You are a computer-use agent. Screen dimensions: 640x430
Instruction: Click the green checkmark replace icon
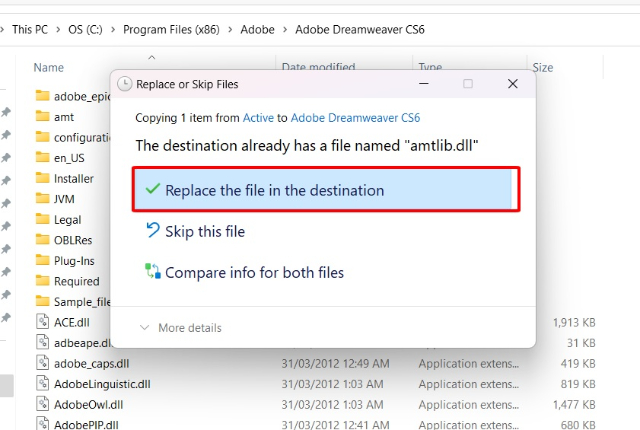pos(152,188)
